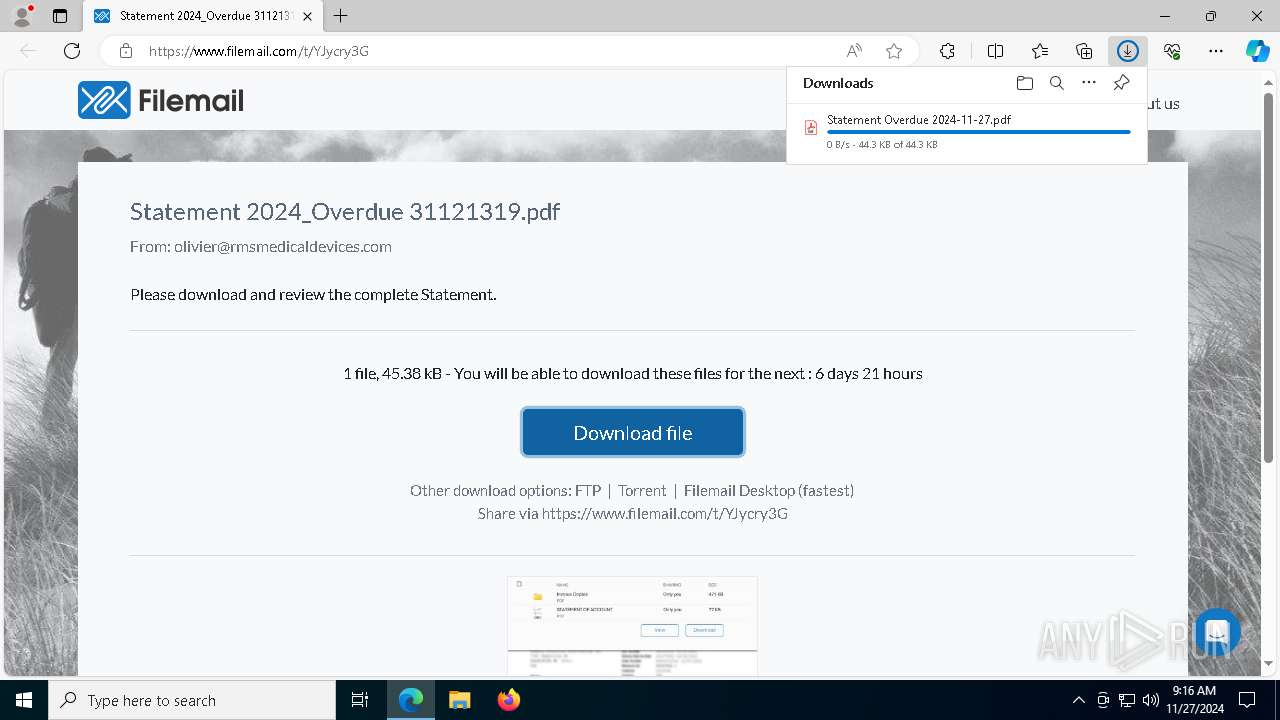
Task: Open File Explorer from taskbar
Action: (459, 700)
